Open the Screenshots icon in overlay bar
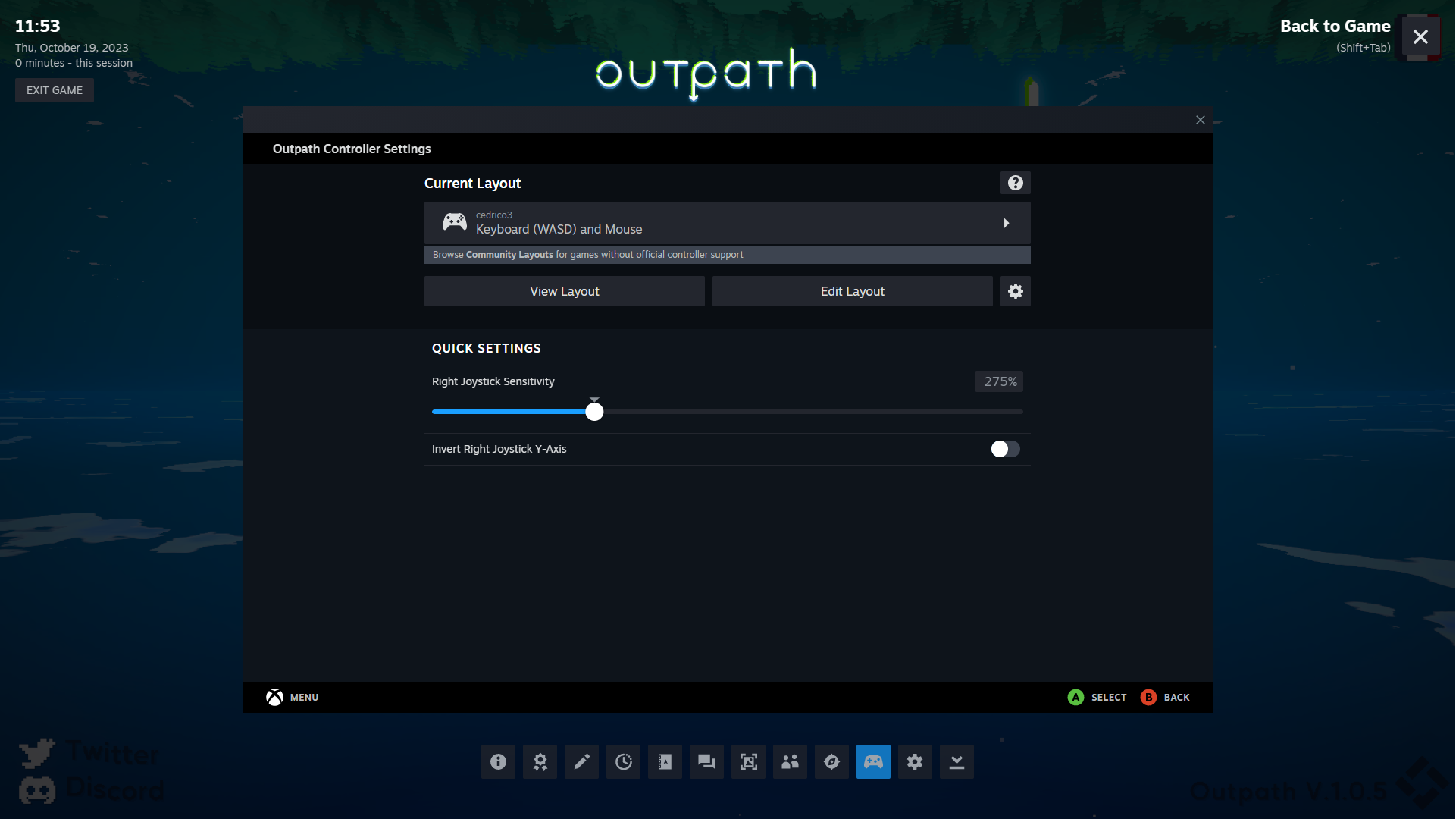The image size is (1456, 819). tap(748, 761)
